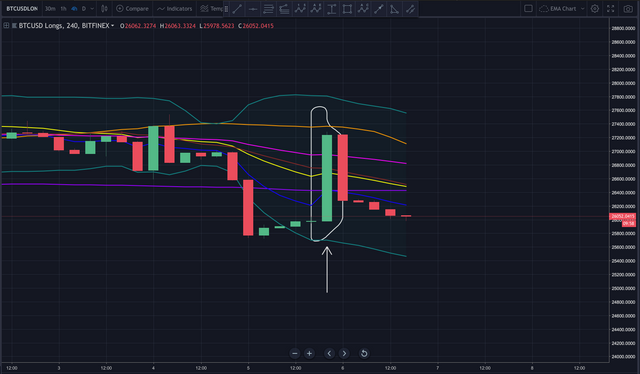The height and width of the screenshot is (374, 640).
Task: Select the D daily timeframe
Action: (84, 9)
